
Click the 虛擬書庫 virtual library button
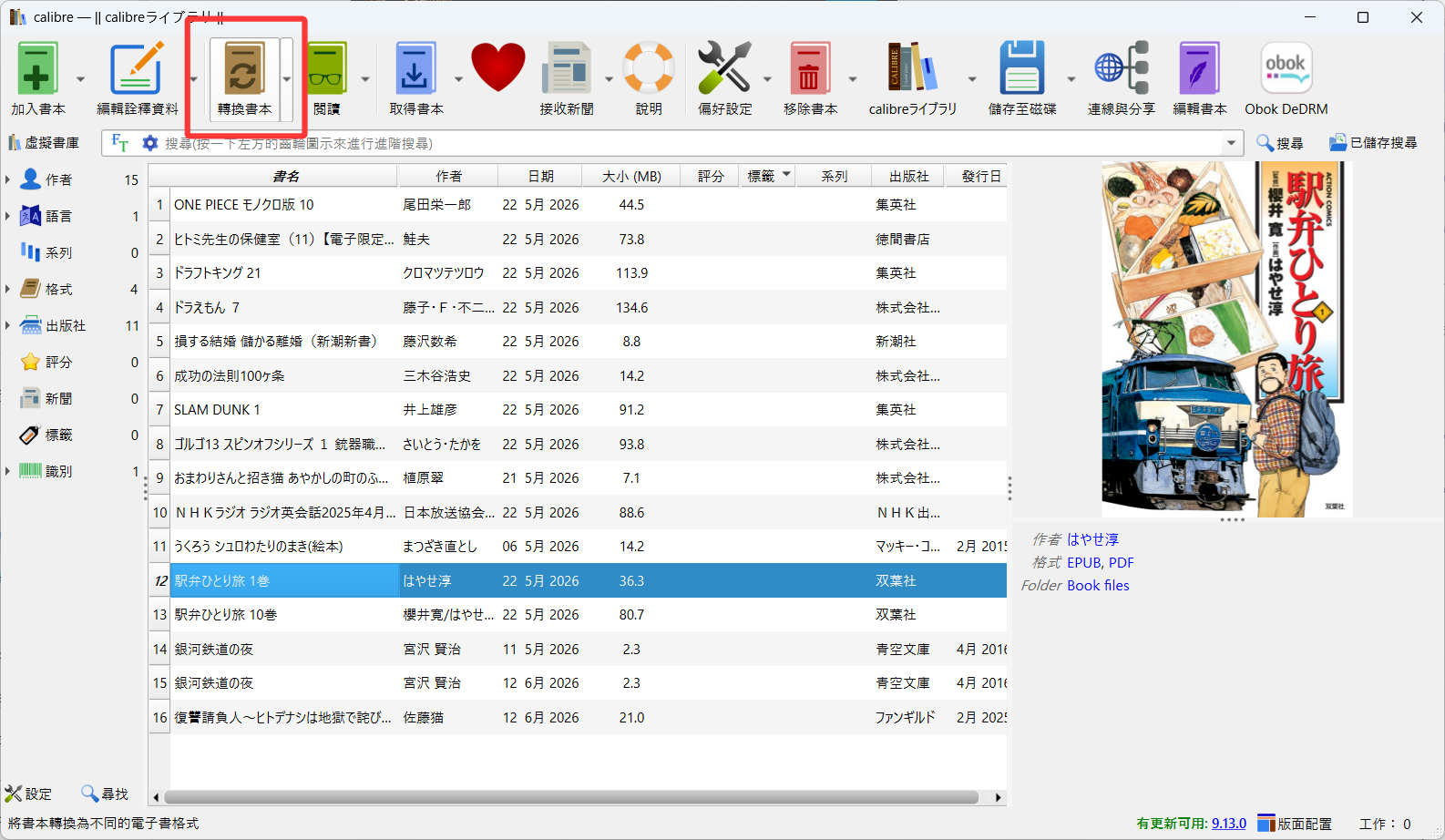44,143
